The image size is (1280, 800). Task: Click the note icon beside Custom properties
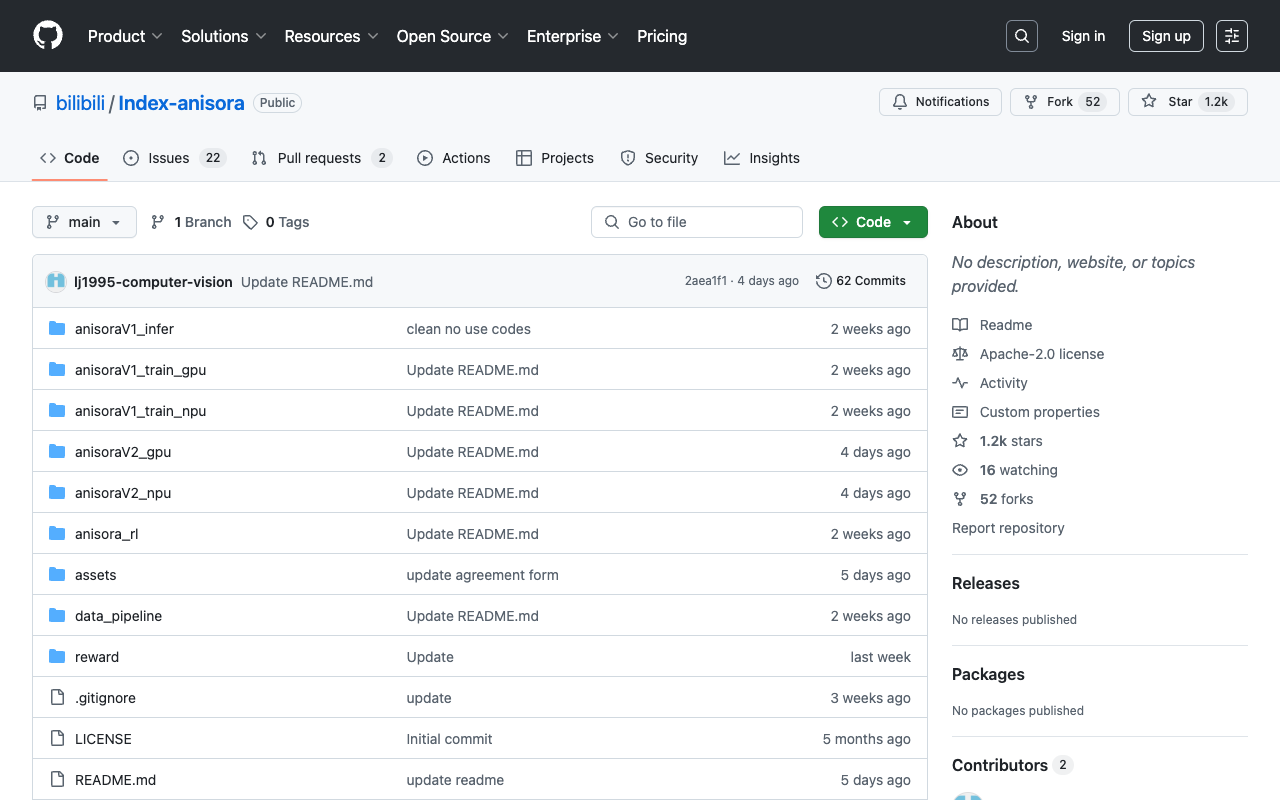(x=960, y=412)
